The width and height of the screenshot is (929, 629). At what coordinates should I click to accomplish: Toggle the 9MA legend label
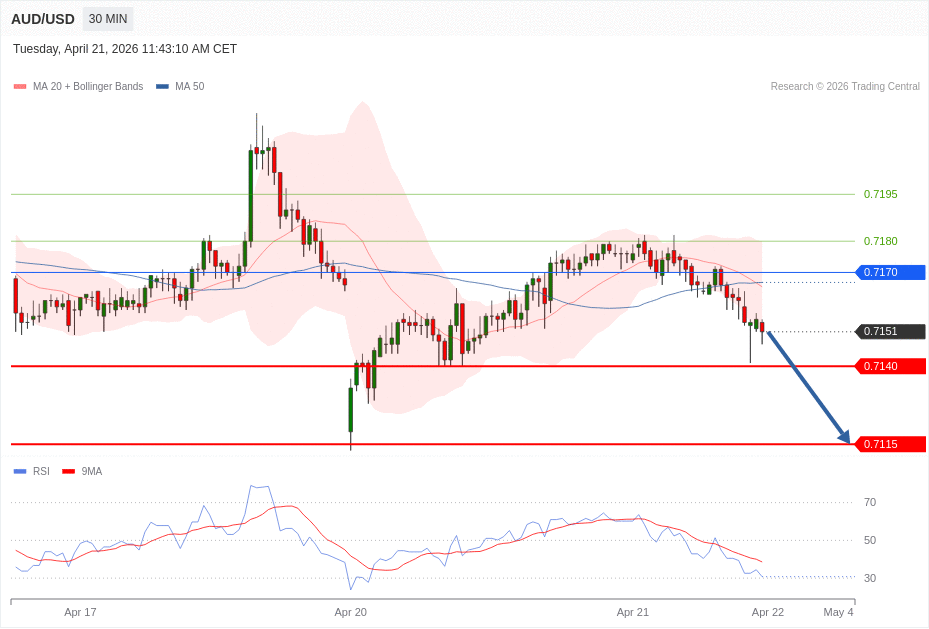tap(92, 471)
